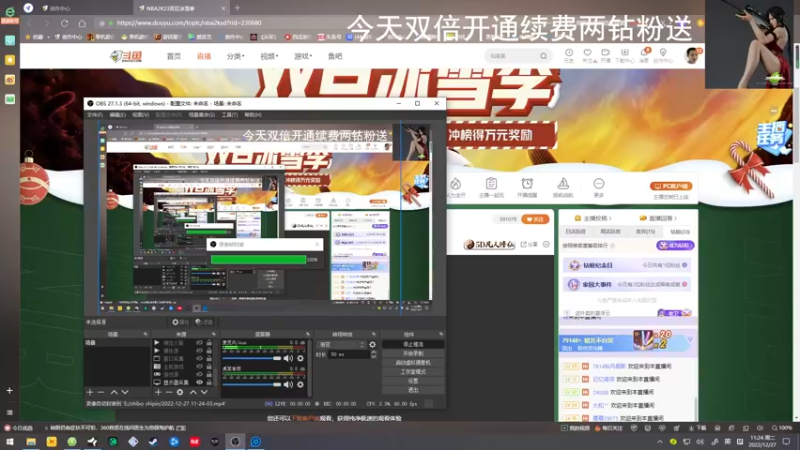The width and height of the screenshot is (800, 450).
Task: Open the OBS 文件(F) menu
Action: tap(95, 115)
